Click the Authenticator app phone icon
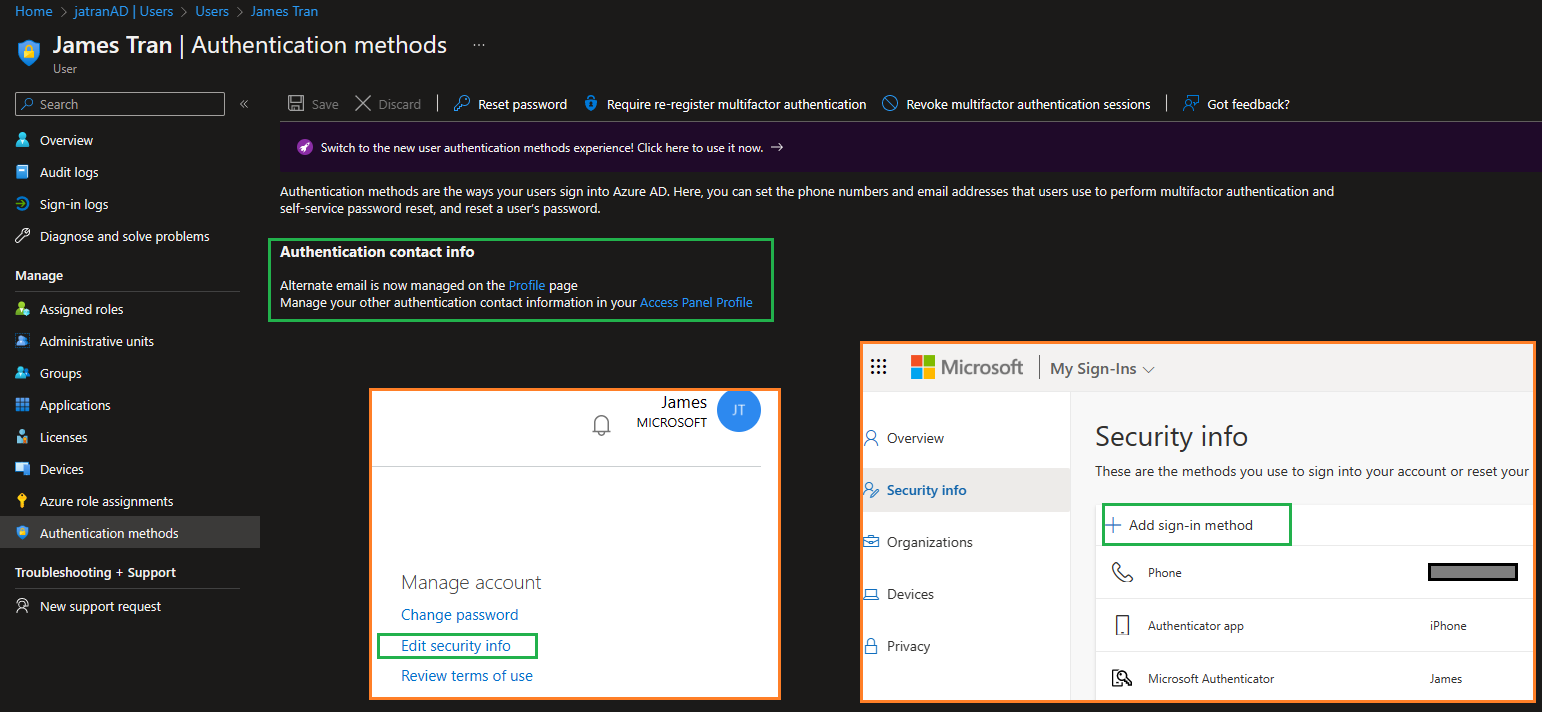 click(1121, 626)
